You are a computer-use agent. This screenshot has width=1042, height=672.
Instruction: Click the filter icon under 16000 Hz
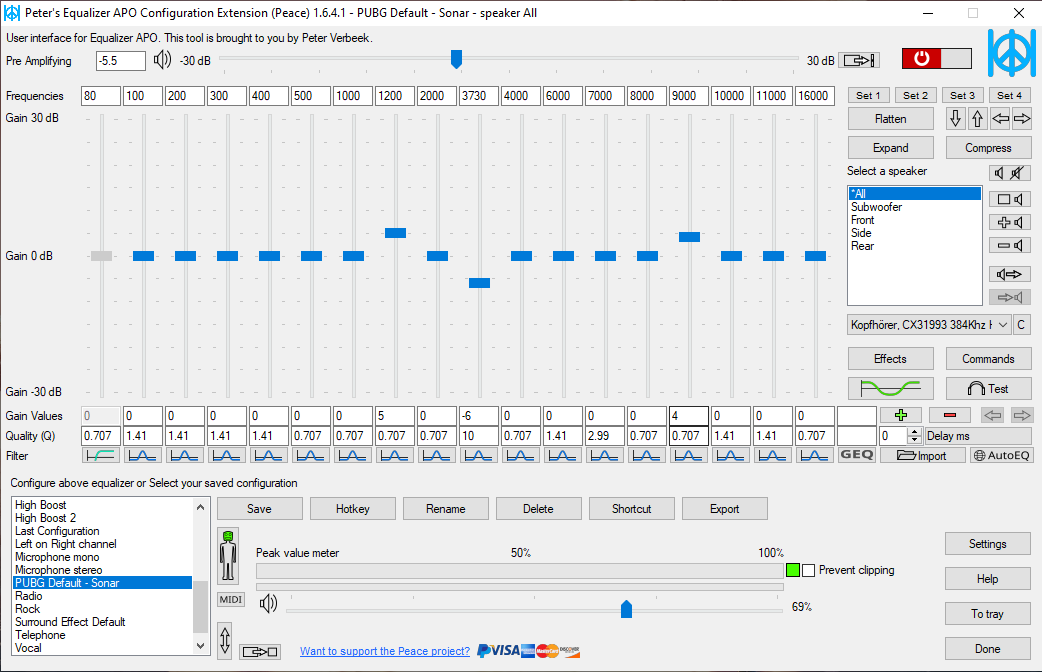click(814, 455)
